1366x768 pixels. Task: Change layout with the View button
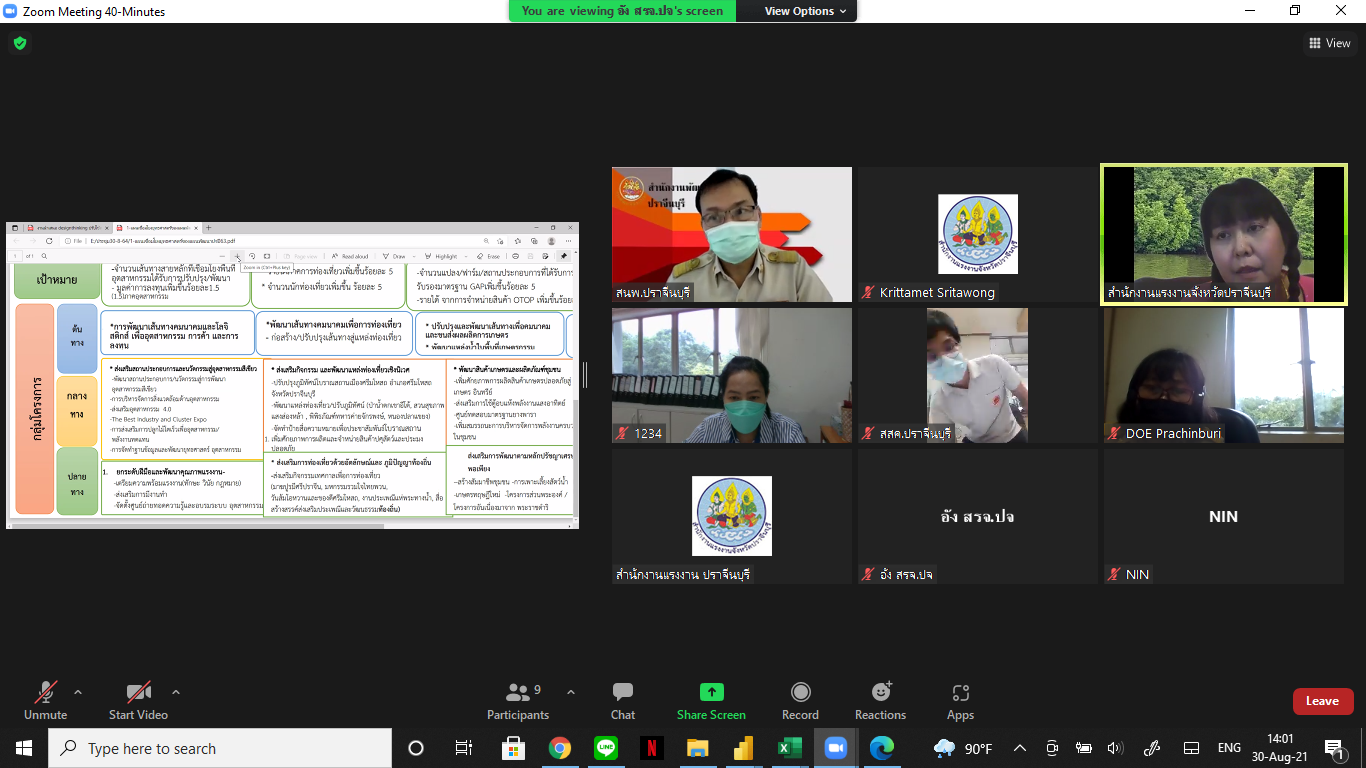tap(1329, 43)
